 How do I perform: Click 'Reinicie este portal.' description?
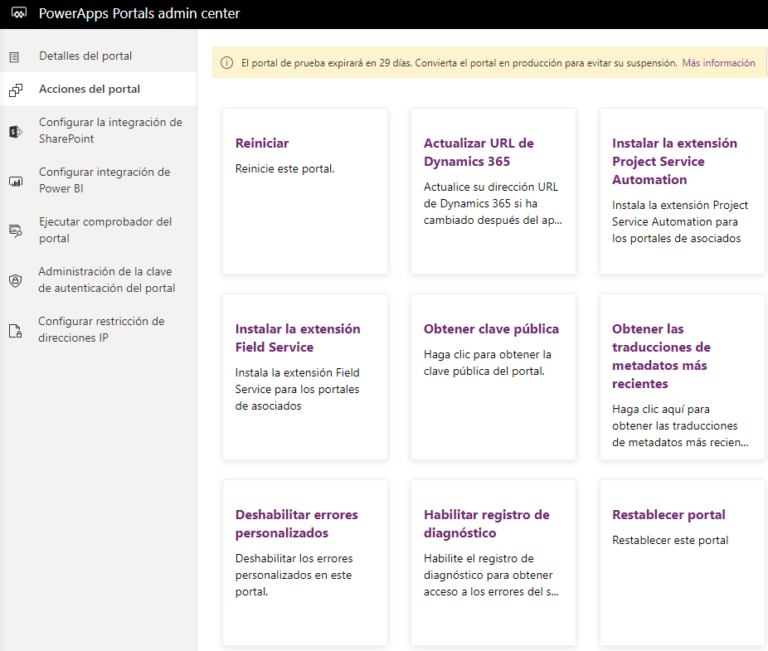tap(285, 169)
